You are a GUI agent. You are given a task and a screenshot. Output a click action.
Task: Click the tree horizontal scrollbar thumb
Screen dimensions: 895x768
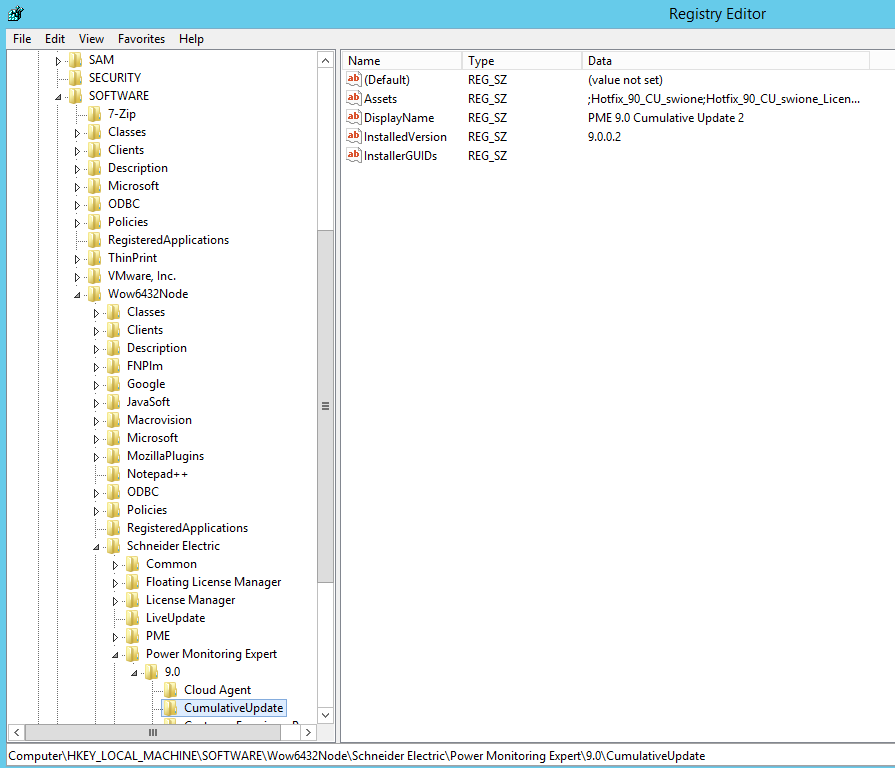click(x=153, y=732)
